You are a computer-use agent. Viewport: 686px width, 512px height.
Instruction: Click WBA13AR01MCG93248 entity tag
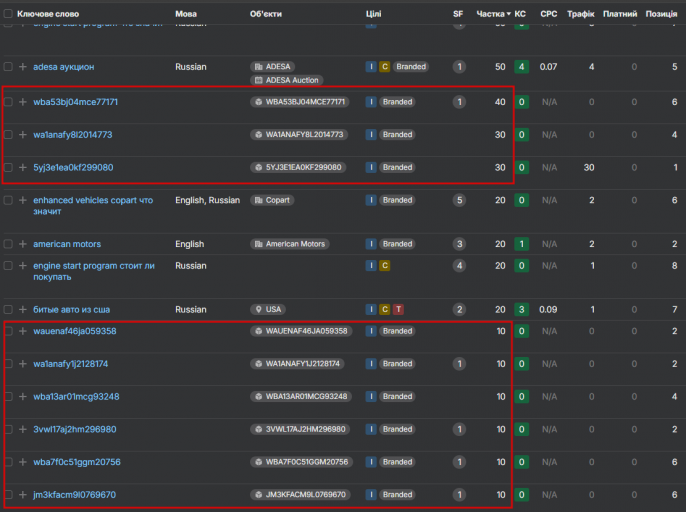(301, 396)
